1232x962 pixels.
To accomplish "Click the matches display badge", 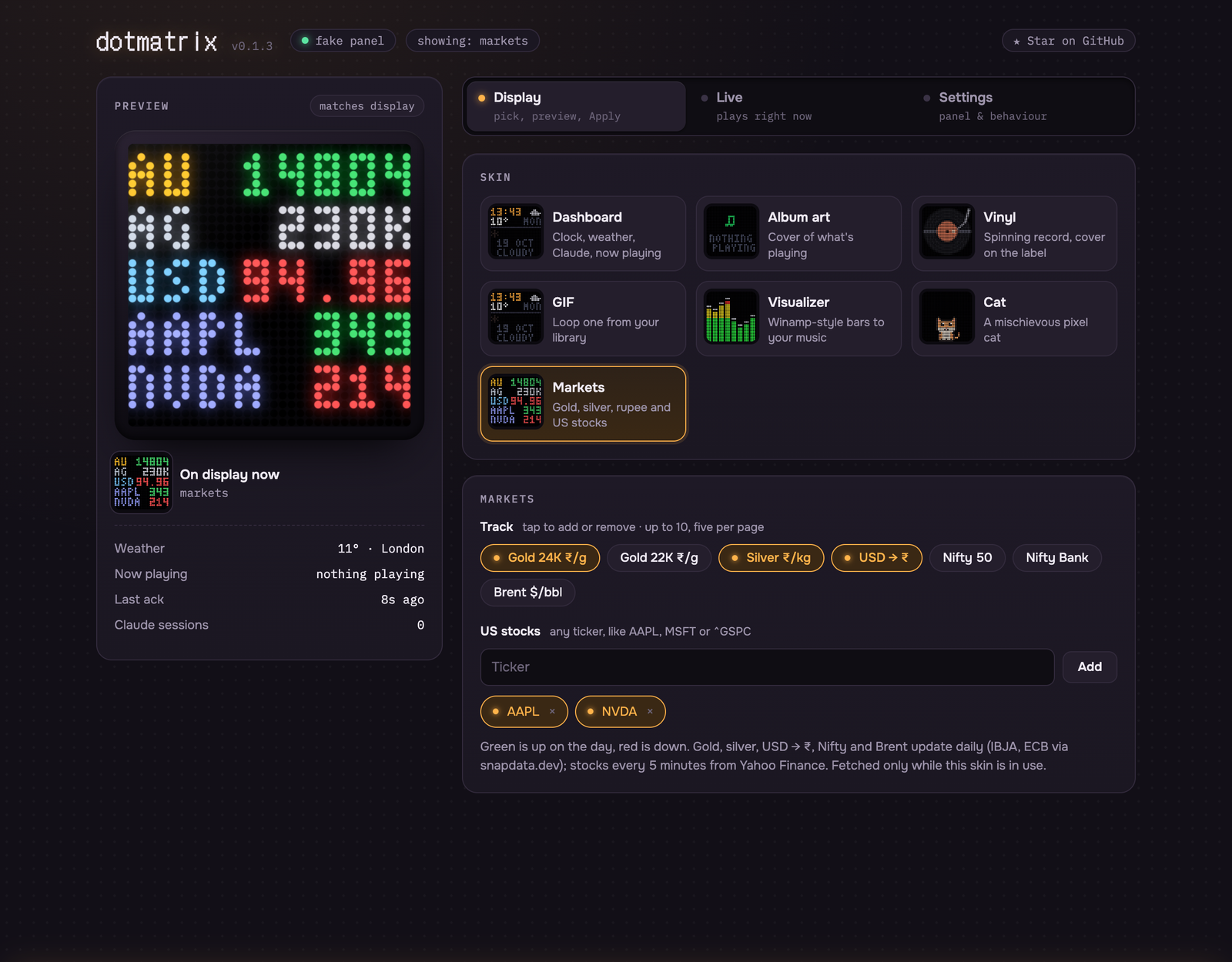I will tap(367, 106).
